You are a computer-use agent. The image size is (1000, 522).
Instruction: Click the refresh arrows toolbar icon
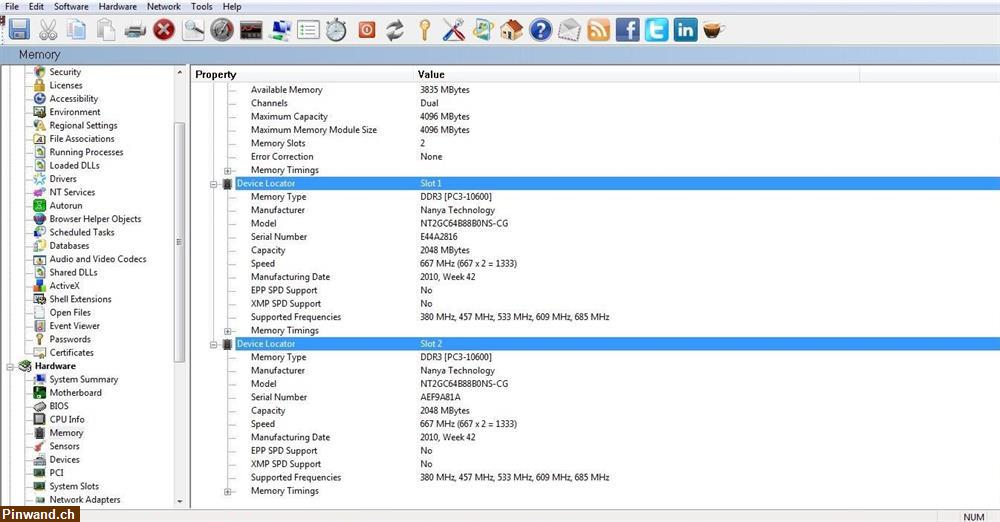pos(396,30)
